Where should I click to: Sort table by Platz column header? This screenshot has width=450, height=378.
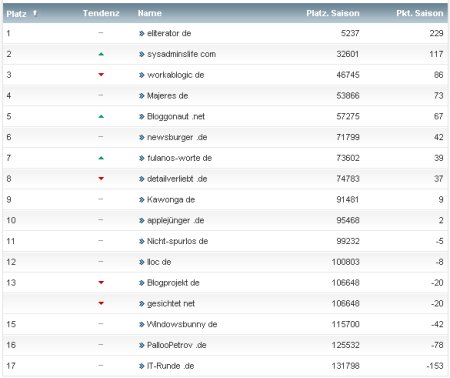[16, 14]
